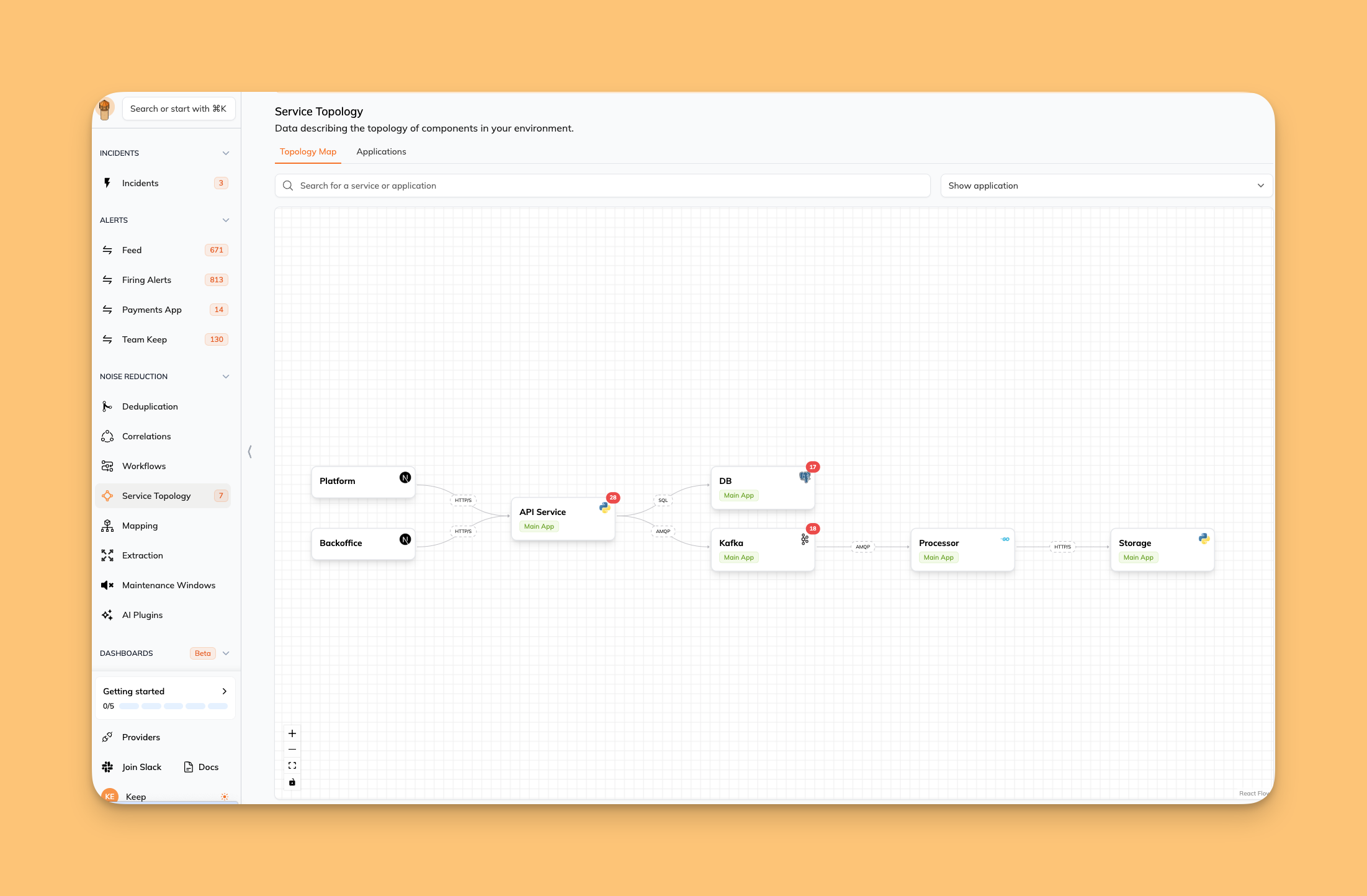Select the Topology Map tab
The height and width of the screenshot is (896, 1367).
(308, 151)
